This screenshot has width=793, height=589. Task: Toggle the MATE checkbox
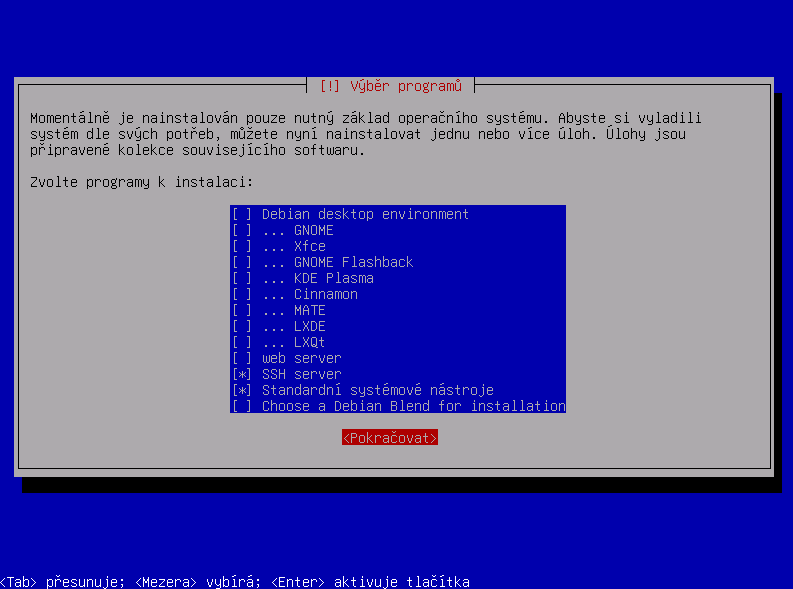coord(242,310)
